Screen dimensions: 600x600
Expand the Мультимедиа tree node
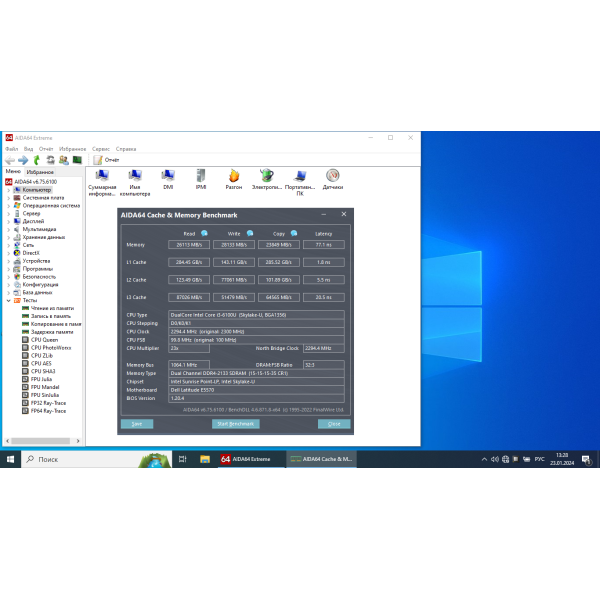[9, 230]
